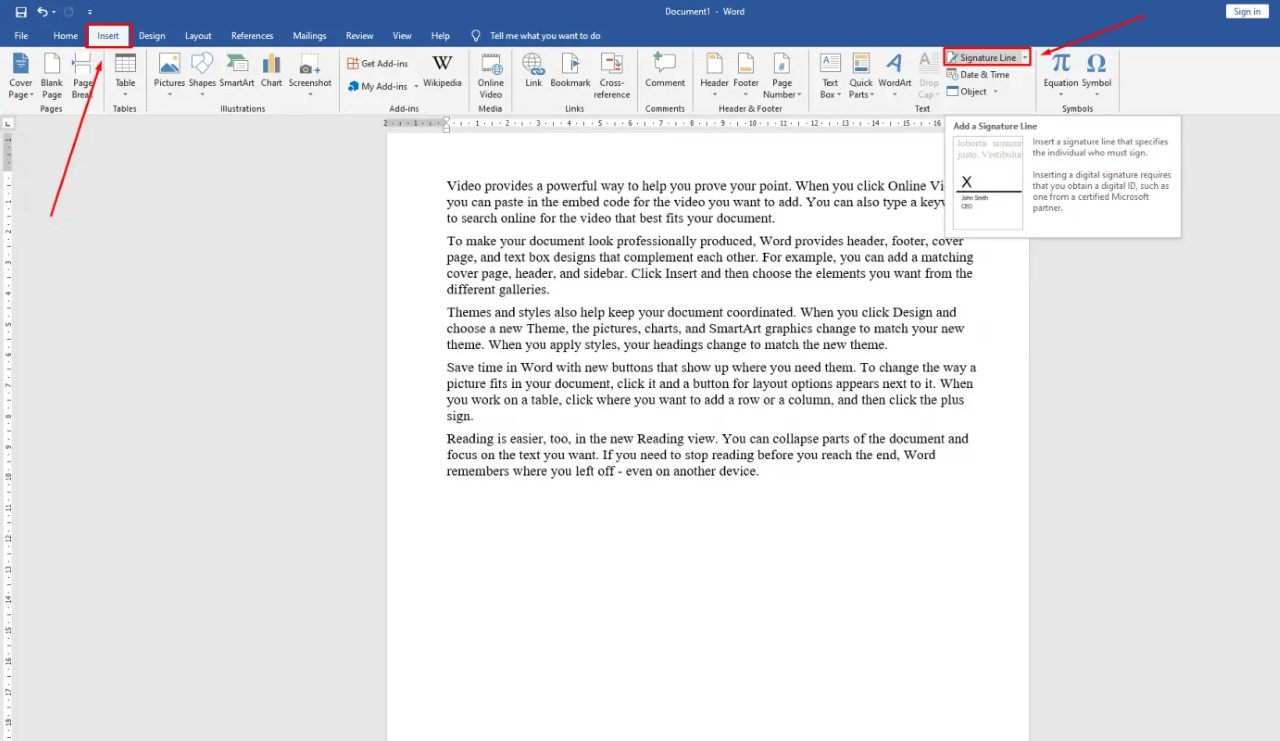Viewport: 1280px width, 741px height.
Task: Insert a SmartArt graphic
Action: pyautogui.click(x=237, y=70)
